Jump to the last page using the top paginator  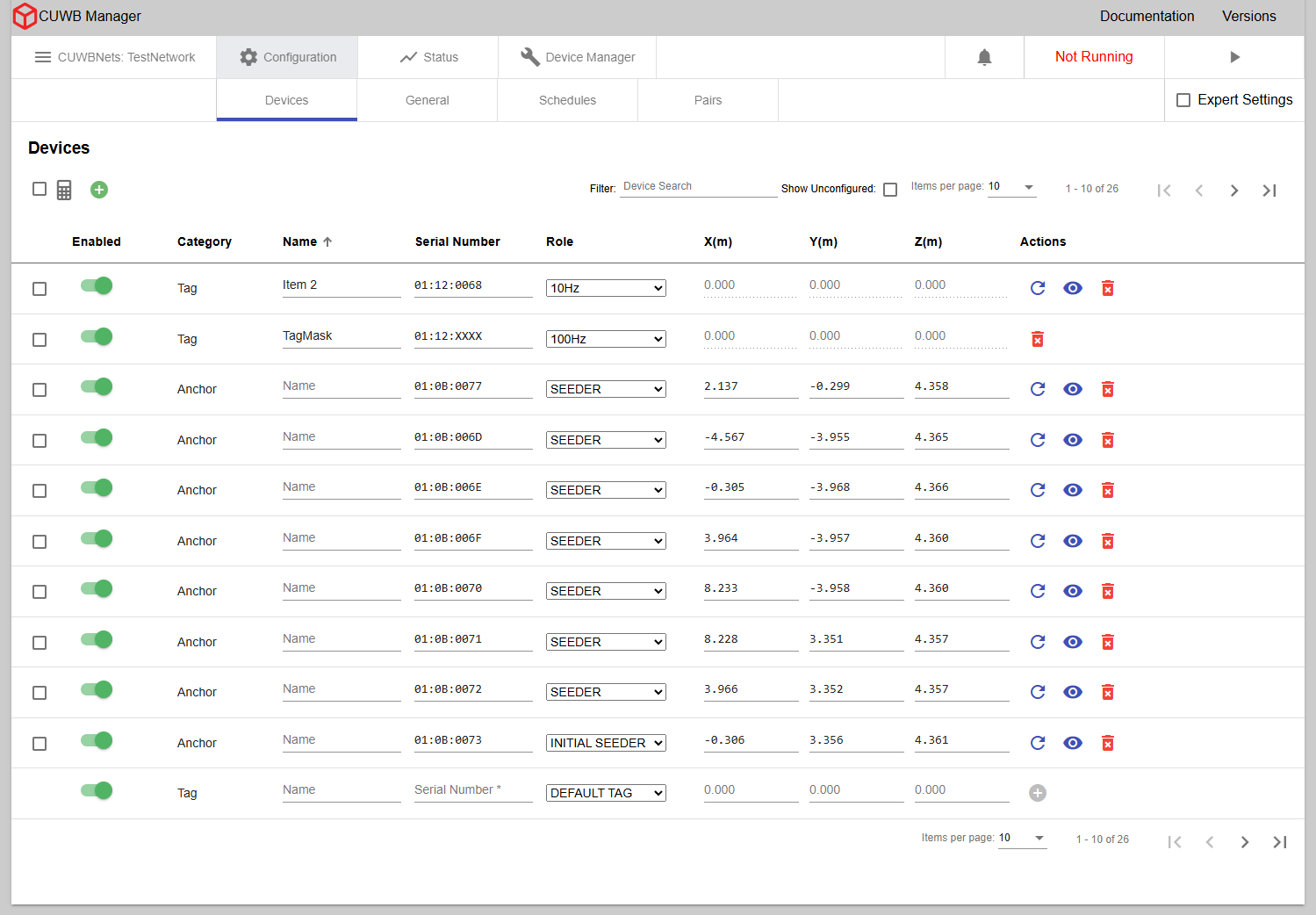click(1269, 191)
